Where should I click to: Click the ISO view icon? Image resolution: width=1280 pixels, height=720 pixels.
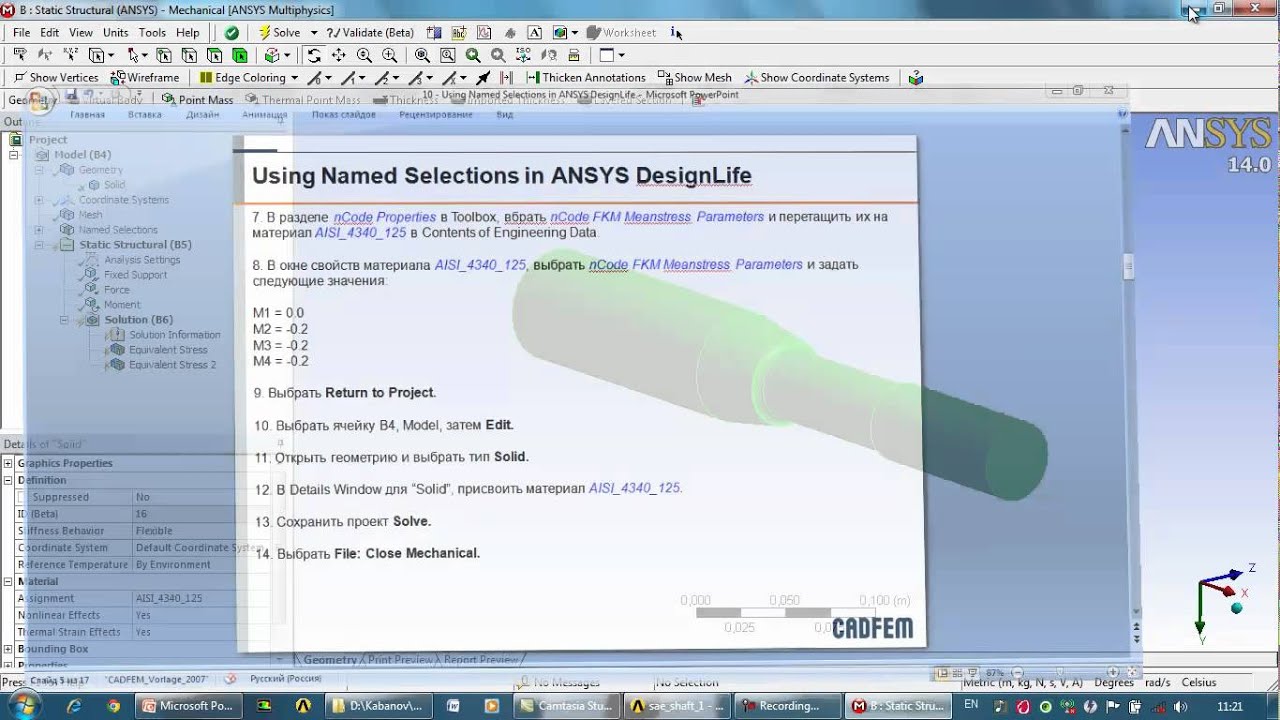(x=523, y=55)
